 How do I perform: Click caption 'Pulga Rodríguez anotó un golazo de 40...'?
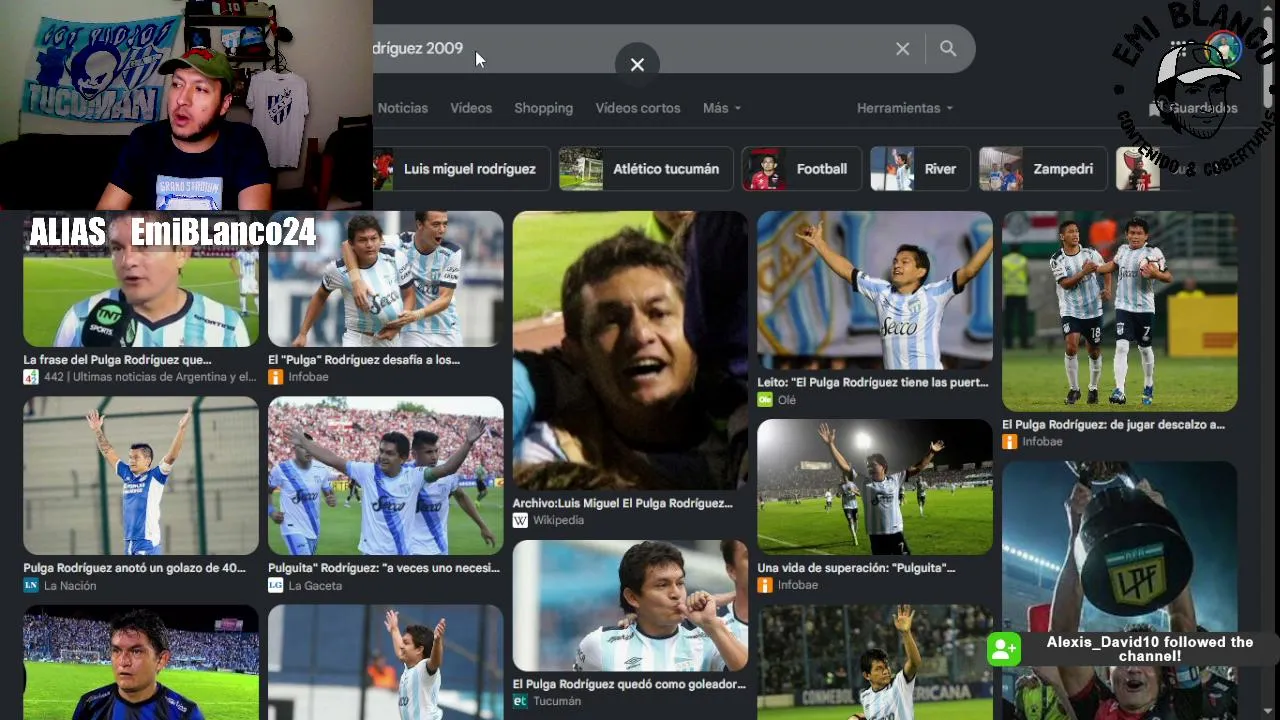click(x=134, y=568)
